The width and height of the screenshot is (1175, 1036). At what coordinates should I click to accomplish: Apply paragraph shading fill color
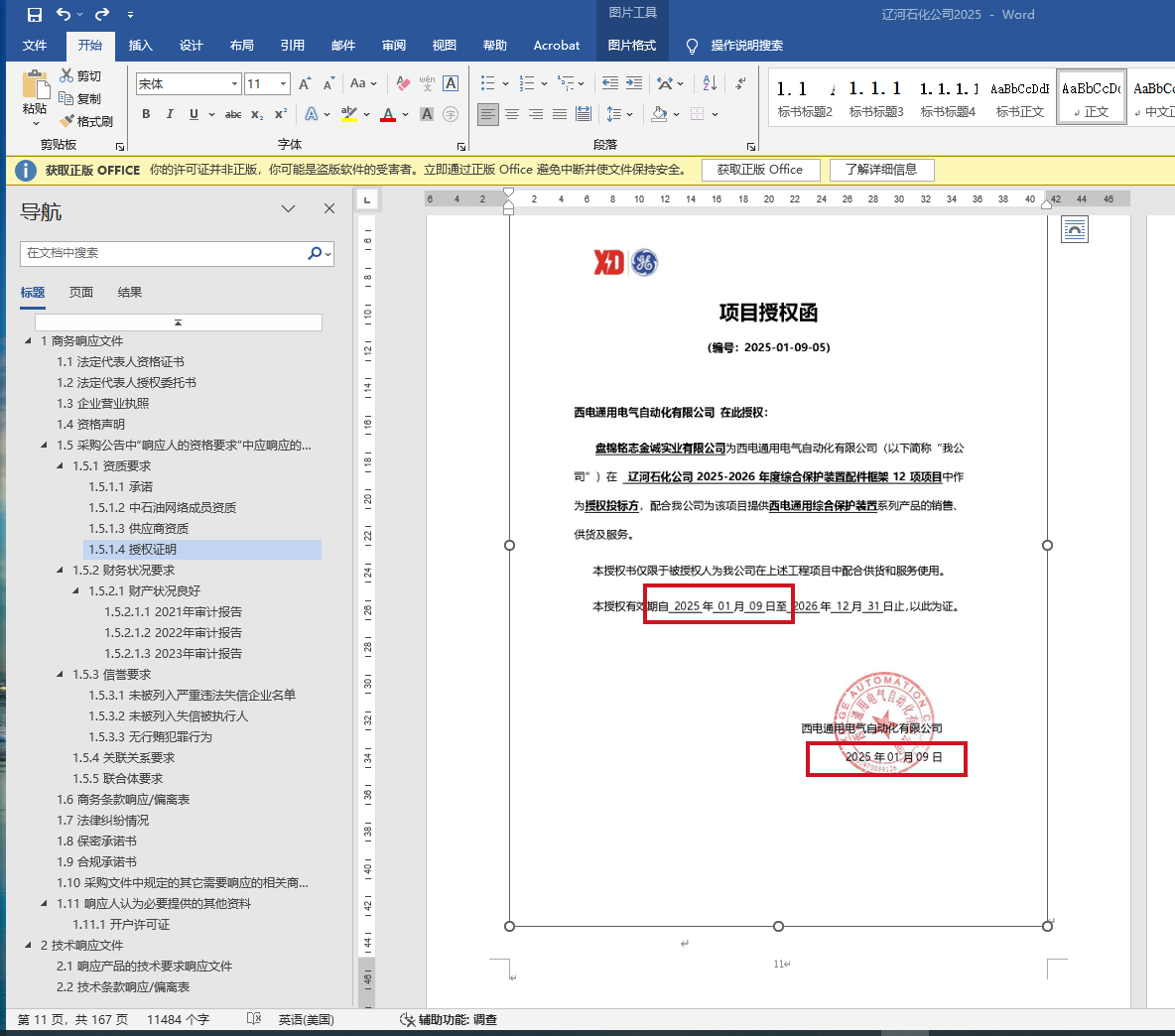659,114
